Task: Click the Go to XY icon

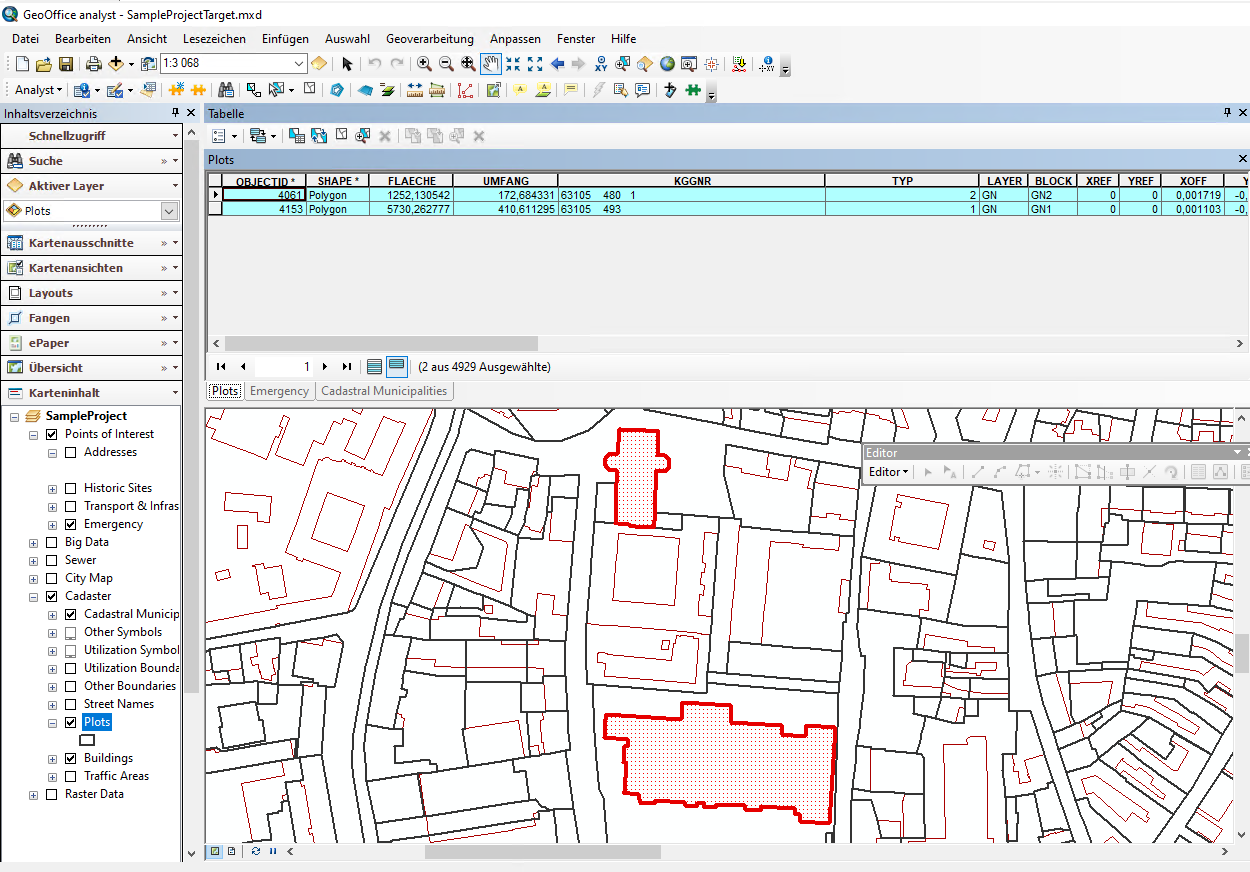Action: (x=600, y=64)
